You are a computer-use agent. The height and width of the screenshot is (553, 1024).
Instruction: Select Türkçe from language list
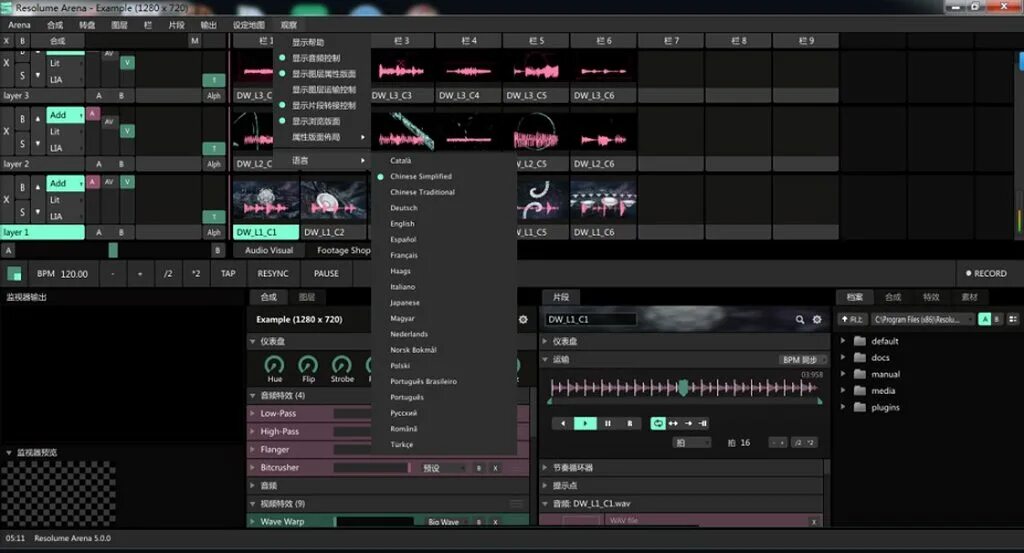pyautogui.click(x=402, y=445)
